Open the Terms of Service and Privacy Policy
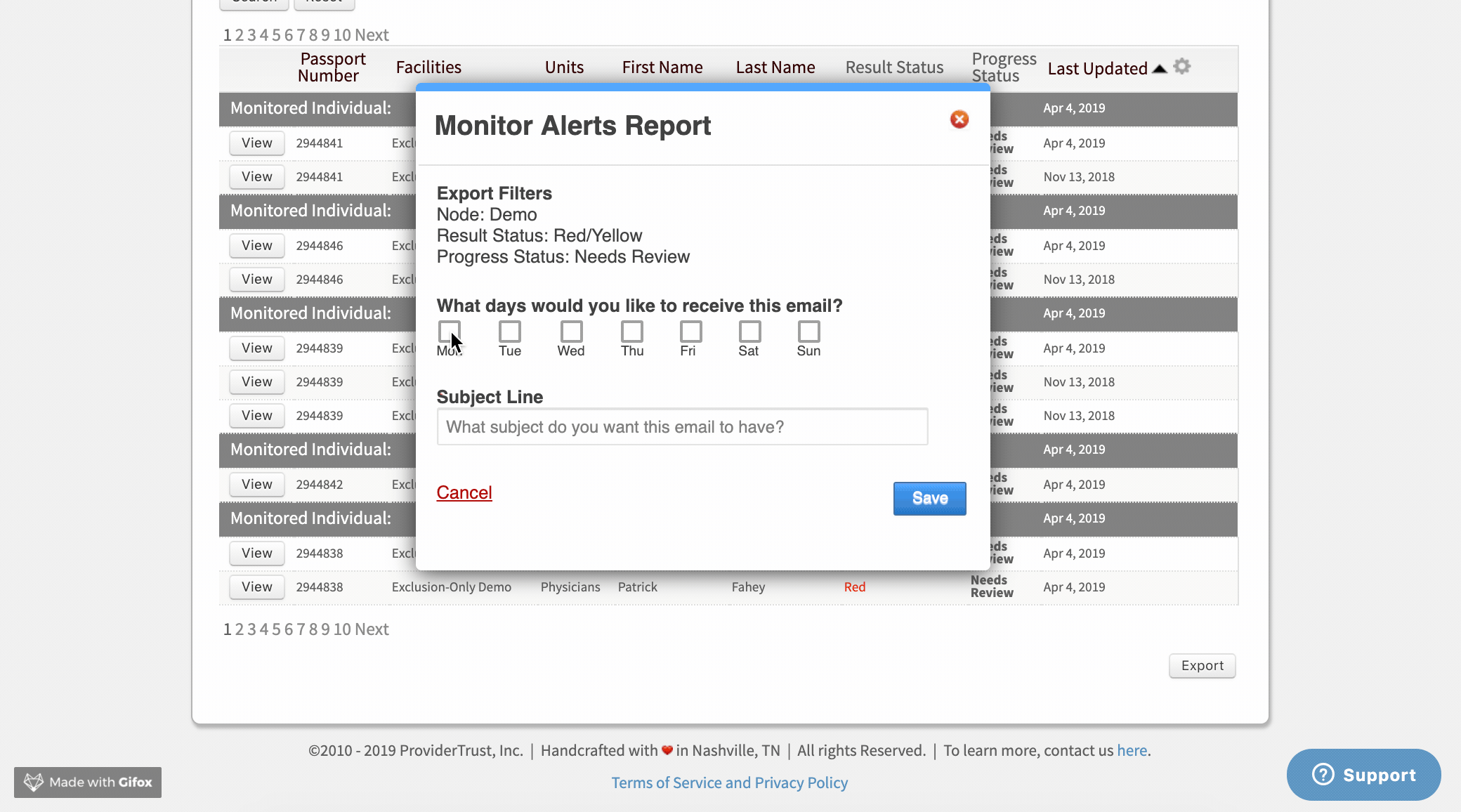Screen dimensions: 1461x812 [730, 782]
